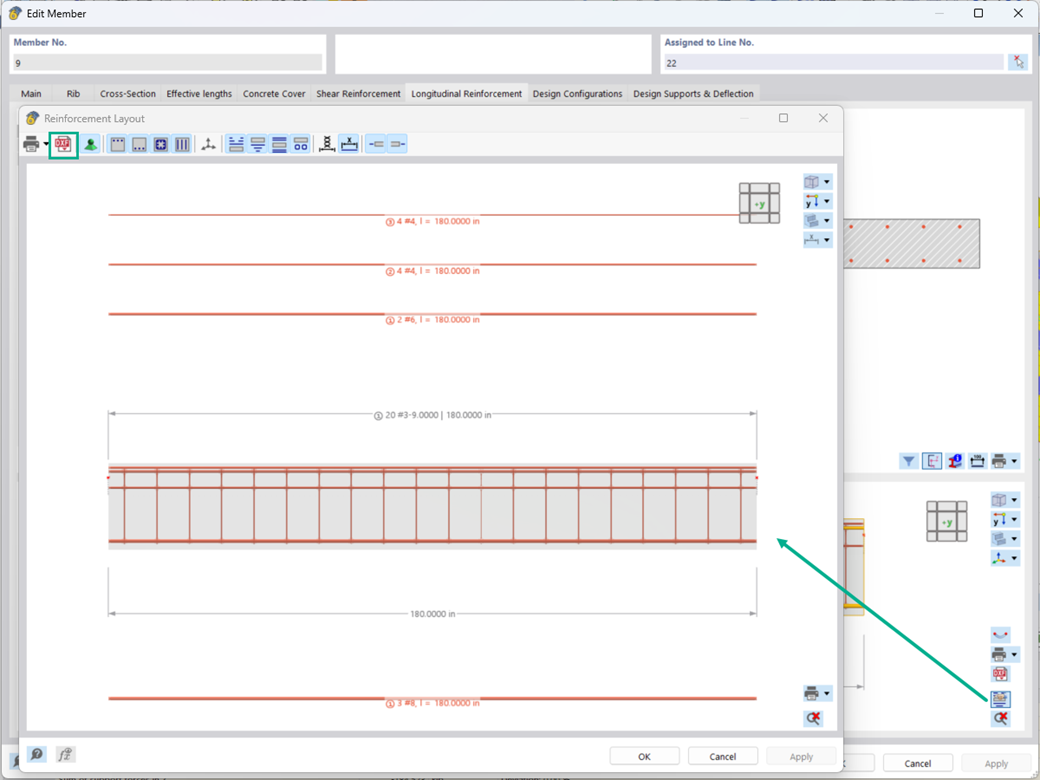Screen dimensions: 1040x780
Task: Open the magnifier search at dialog bottom
Action: pyautogui.click(x=36, y=754)
